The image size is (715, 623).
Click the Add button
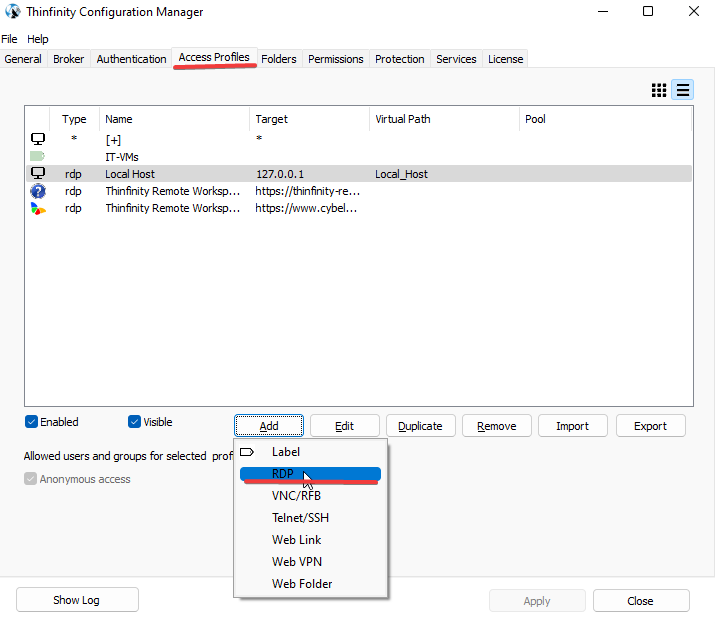(x=269, y=426)
